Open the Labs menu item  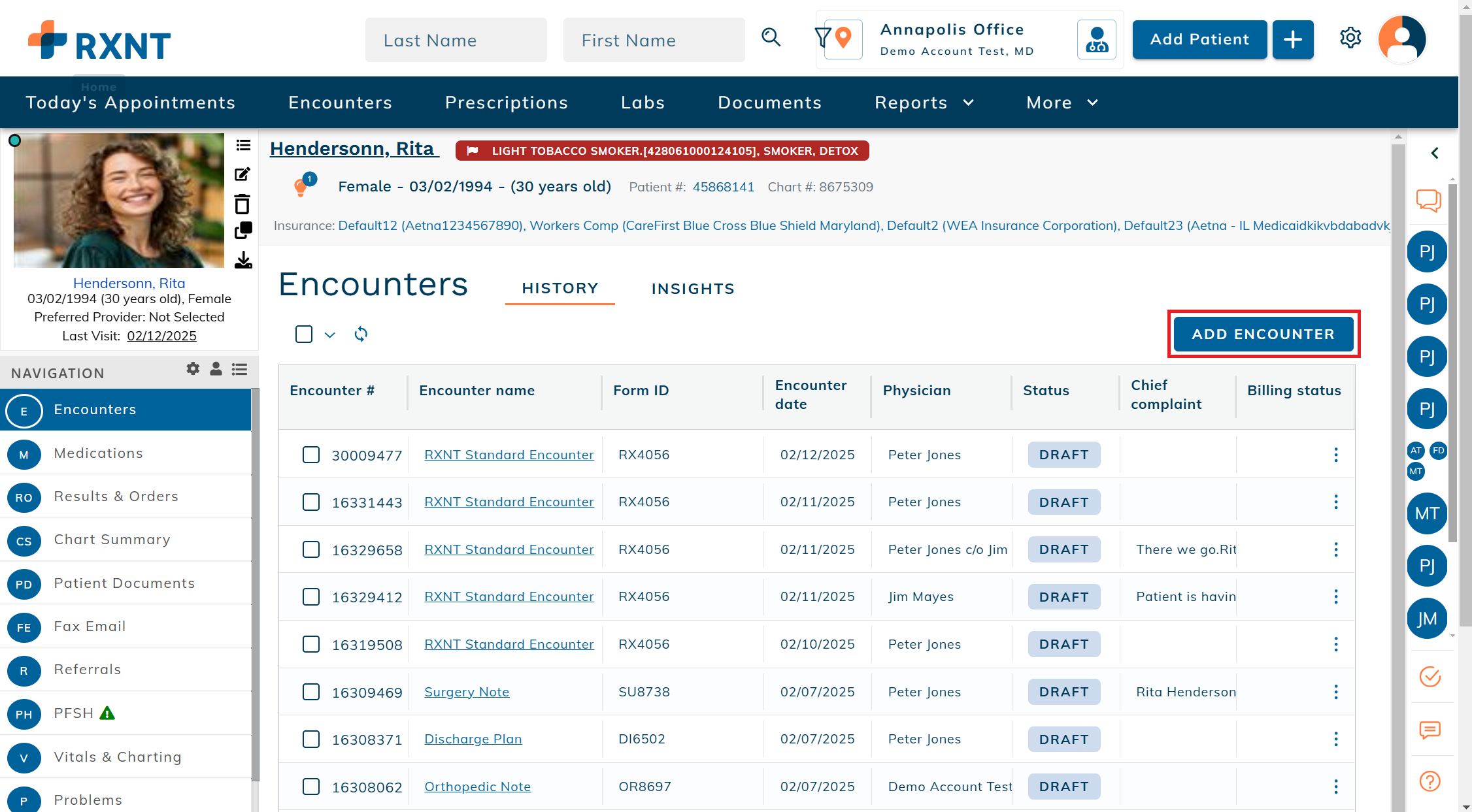click(x=643, y=103)
